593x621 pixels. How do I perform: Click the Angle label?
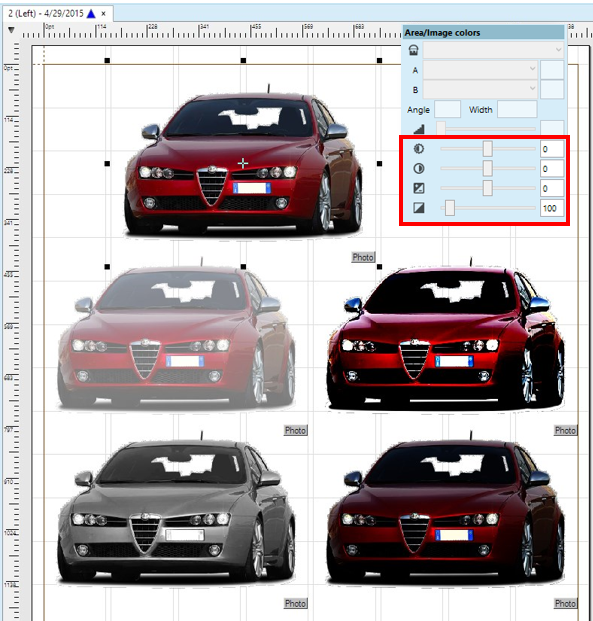(x=418, y=110)
